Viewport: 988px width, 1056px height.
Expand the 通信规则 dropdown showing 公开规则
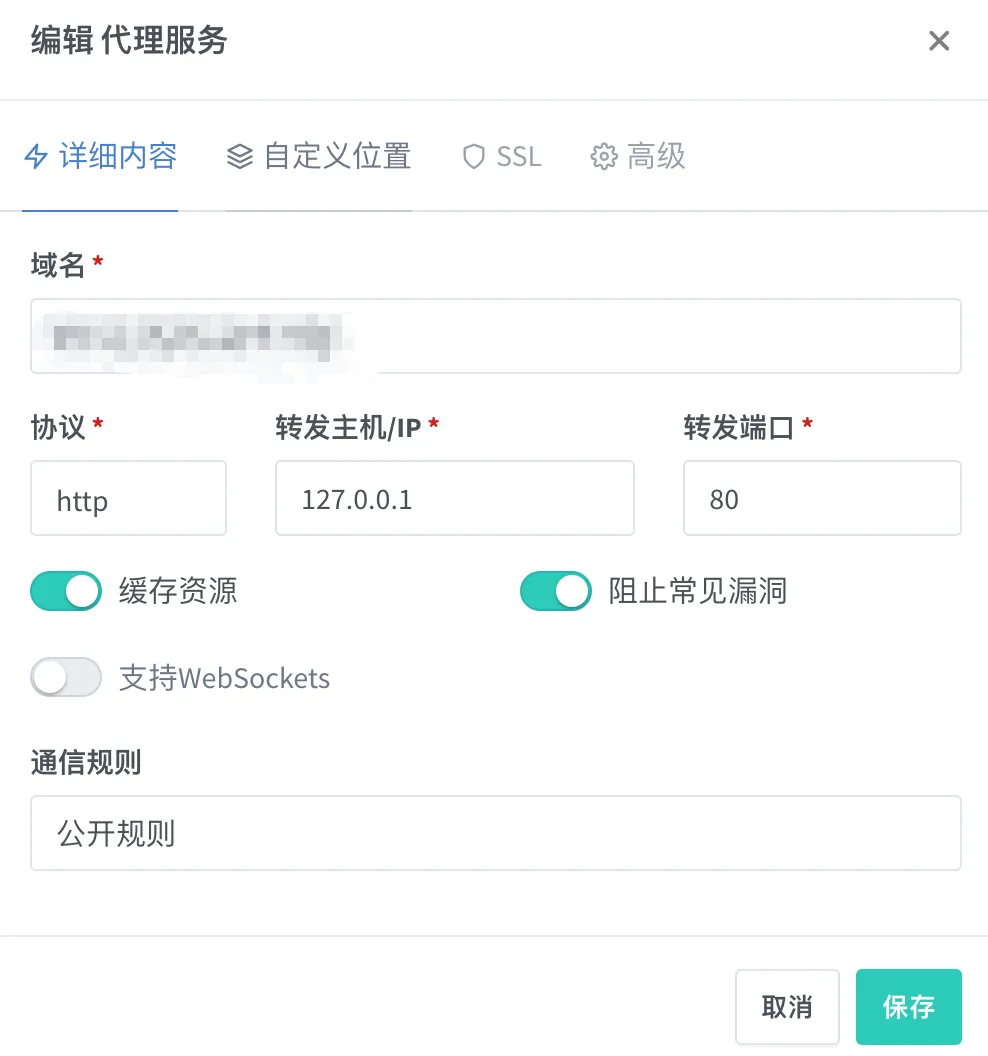click(x=495, y=833)
